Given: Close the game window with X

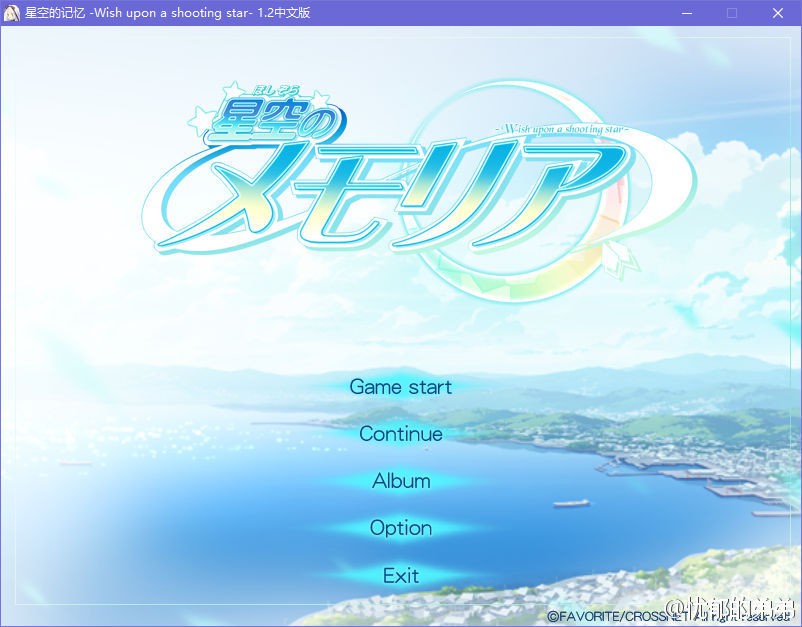Looking at the screenshot, I should pyautogui.click(x=777, y=13).
